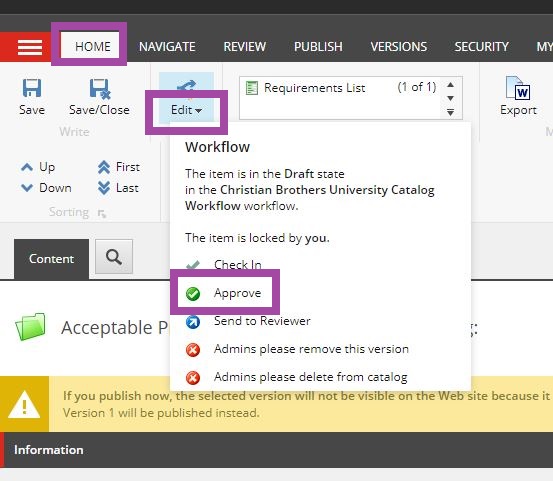Click the Save floppy disk icon
The width and height of the screenshot is (553, 481).
[32, 88]
